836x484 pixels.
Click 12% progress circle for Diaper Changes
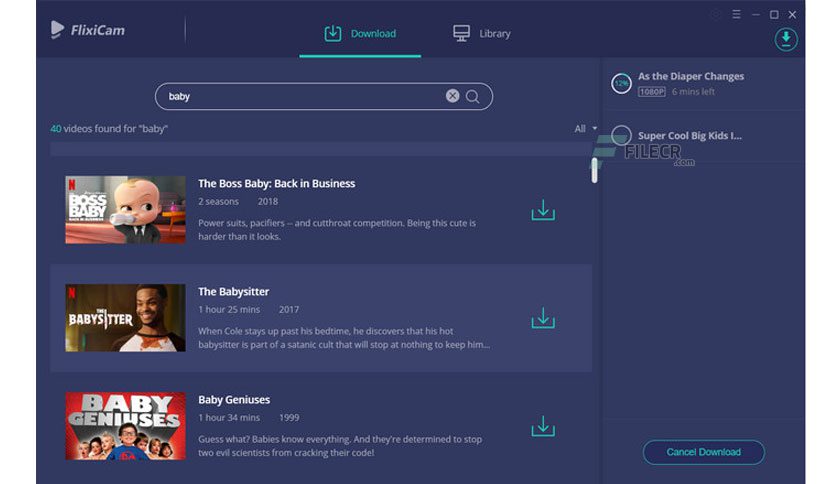coord(622,84)
